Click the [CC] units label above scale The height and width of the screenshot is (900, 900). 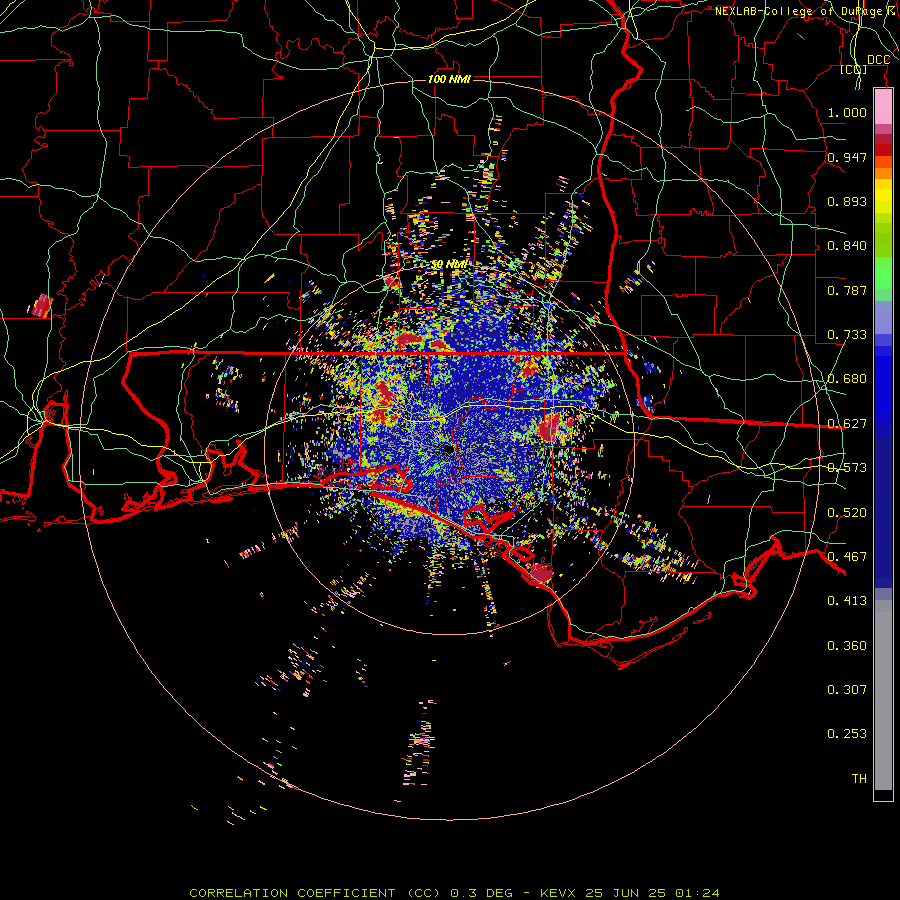pyautogui.click(x=853, y=69)
